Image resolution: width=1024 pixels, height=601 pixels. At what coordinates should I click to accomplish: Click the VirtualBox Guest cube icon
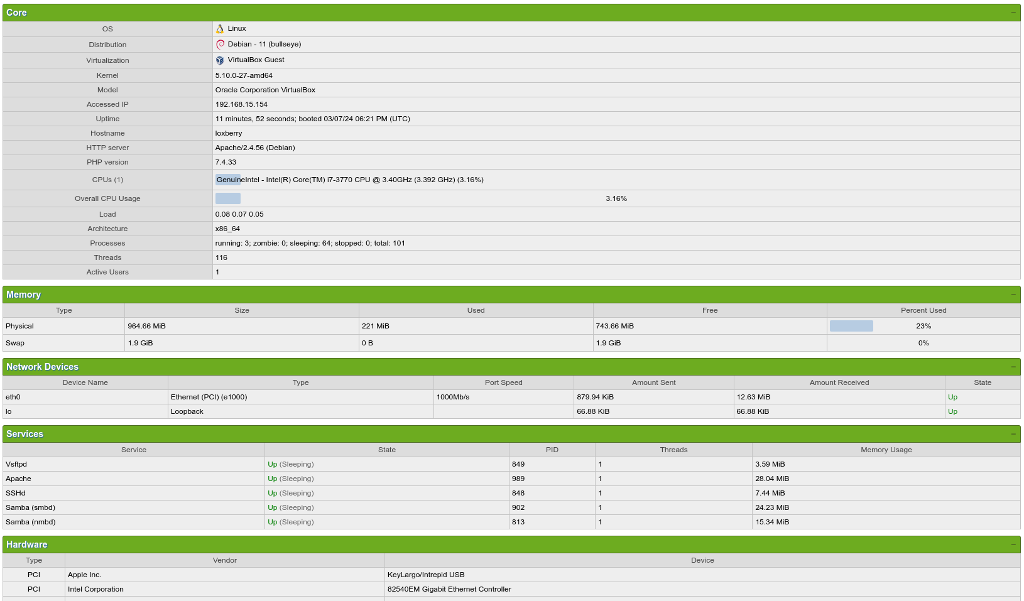tap(219, 60)
